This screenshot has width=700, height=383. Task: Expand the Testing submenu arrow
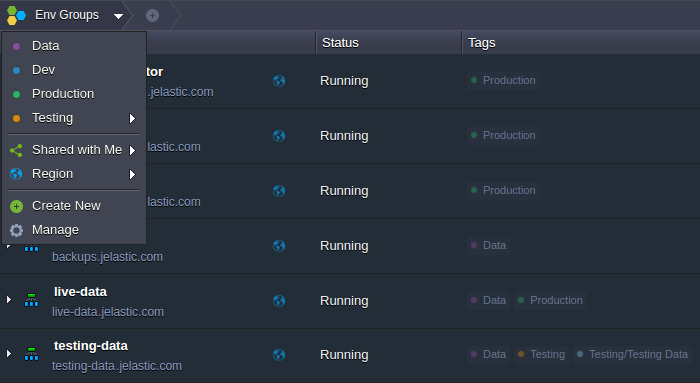132,118
